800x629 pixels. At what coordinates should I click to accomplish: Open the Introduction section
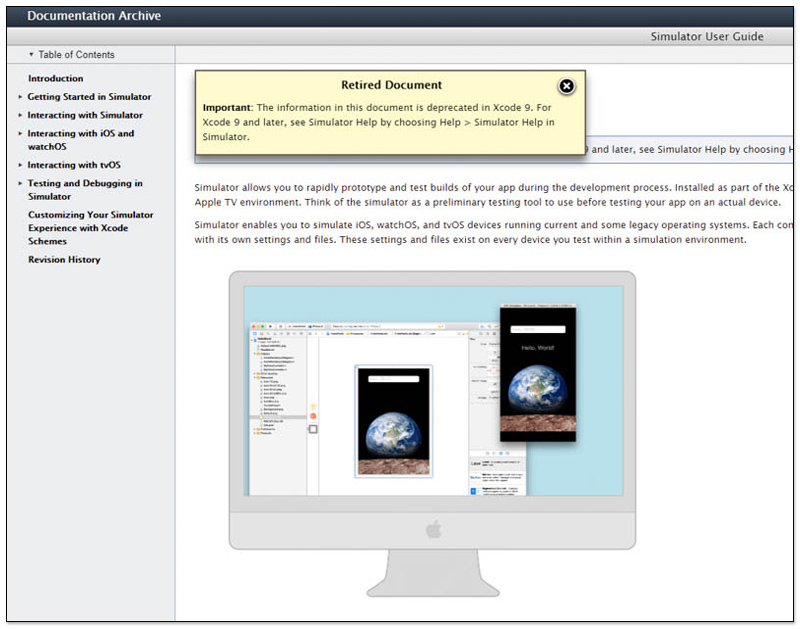(56, 79)
